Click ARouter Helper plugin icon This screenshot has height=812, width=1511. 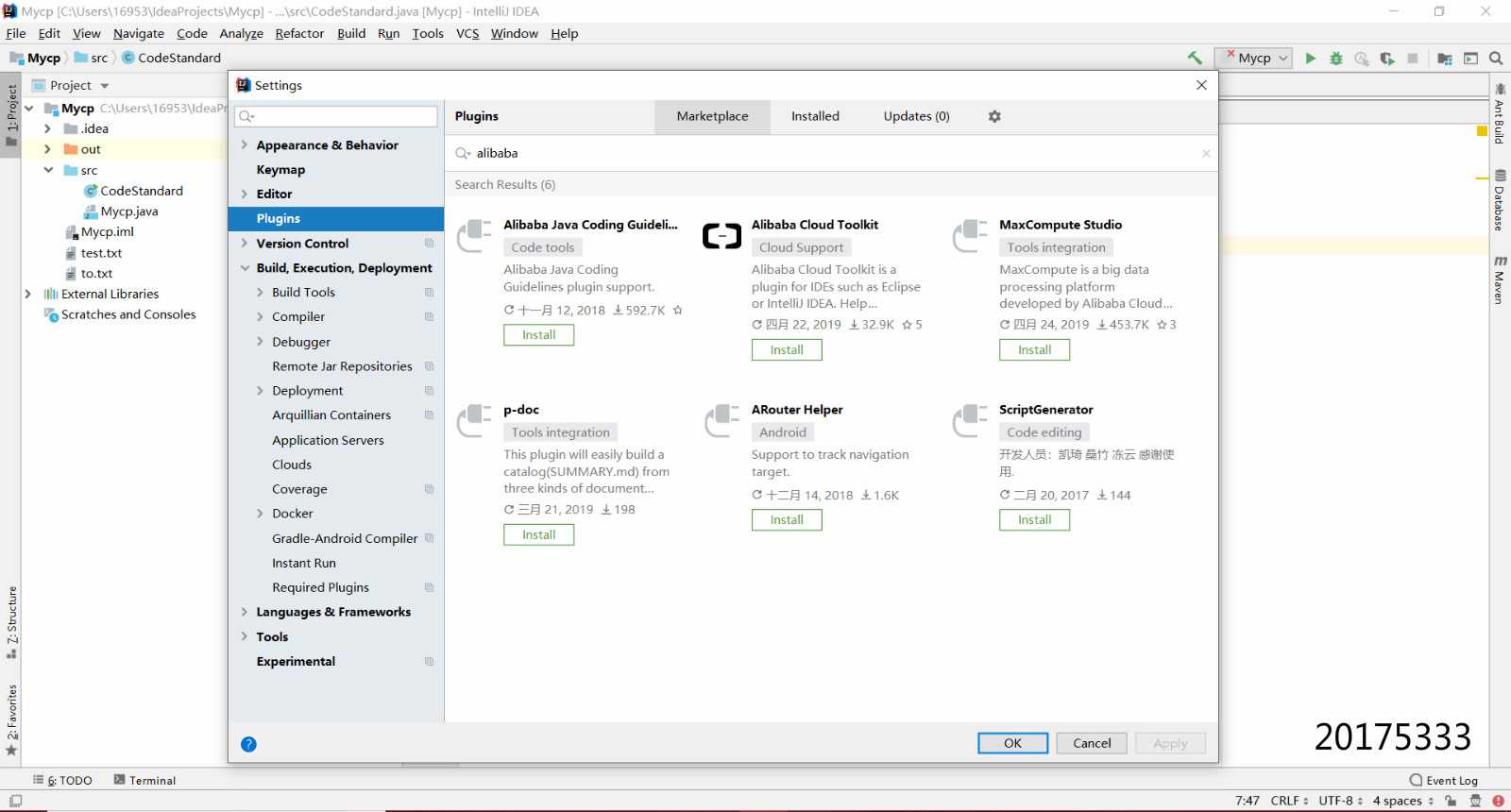pos(722,421)
